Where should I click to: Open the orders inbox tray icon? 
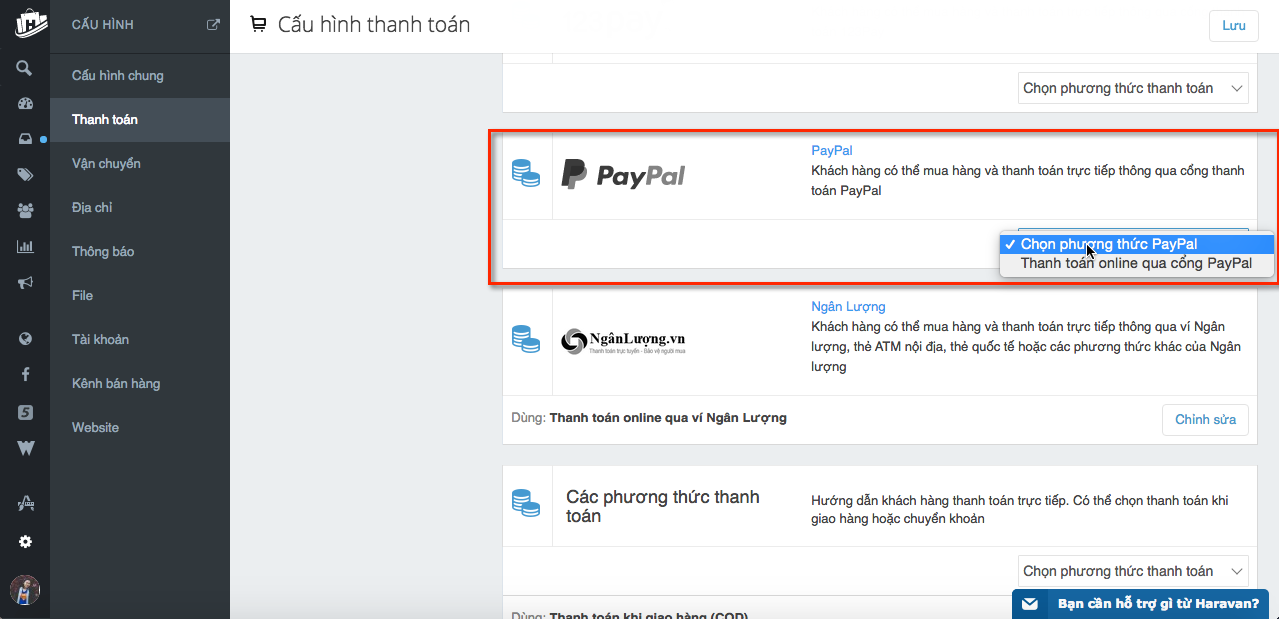tap(25, 139)
